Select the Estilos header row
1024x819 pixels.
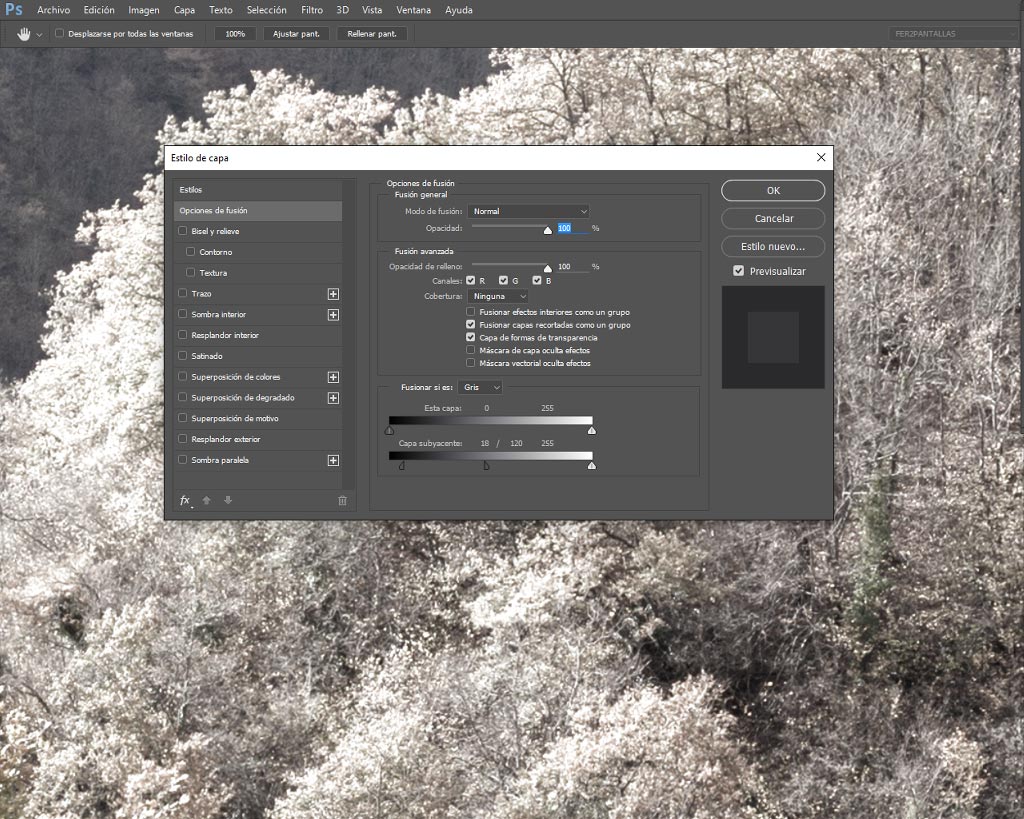coord(258,189)
